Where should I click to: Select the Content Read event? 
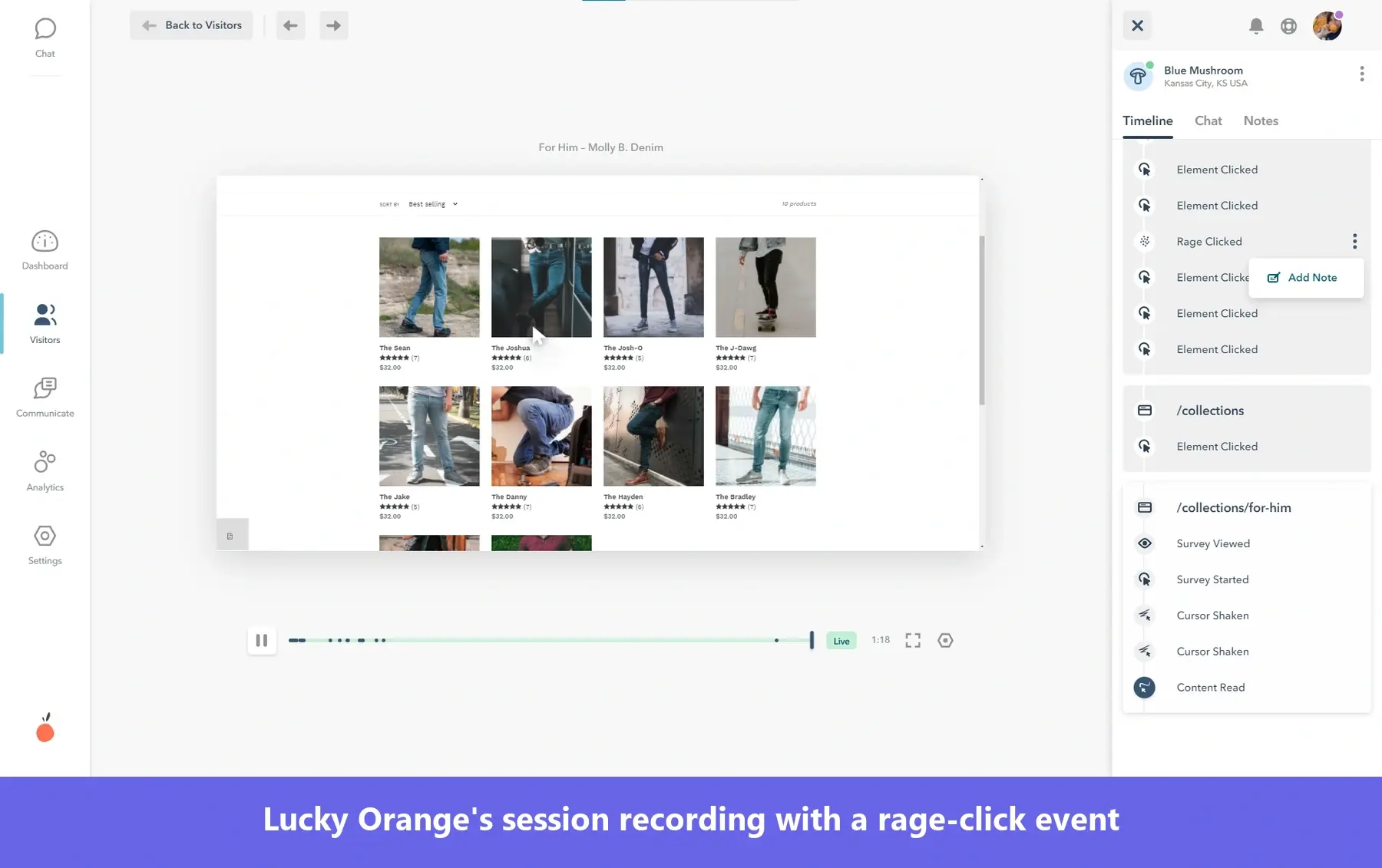(1210, 688)
